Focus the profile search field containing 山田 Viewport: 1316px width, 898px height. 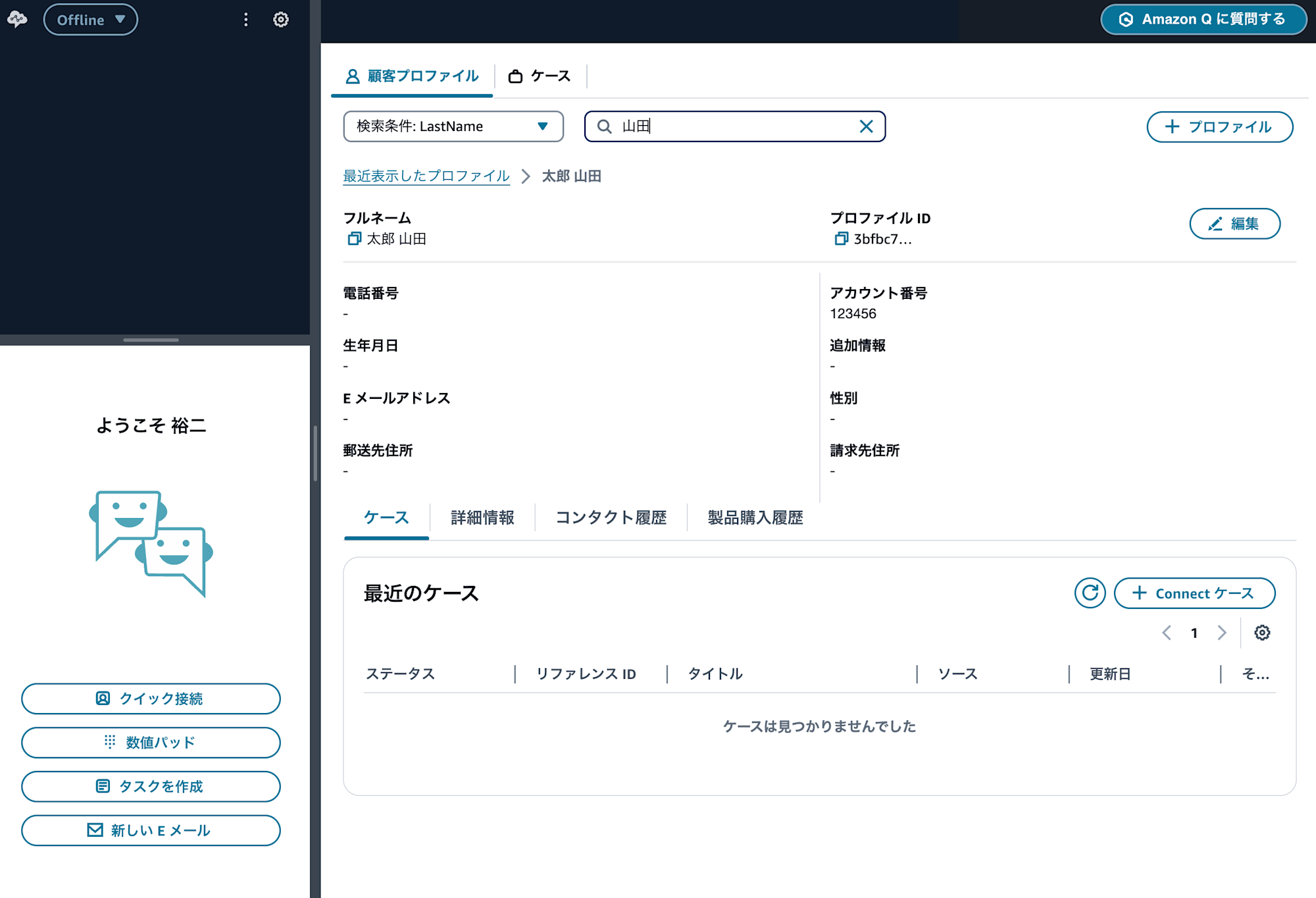pyautogui.click(x=735, y=126)
